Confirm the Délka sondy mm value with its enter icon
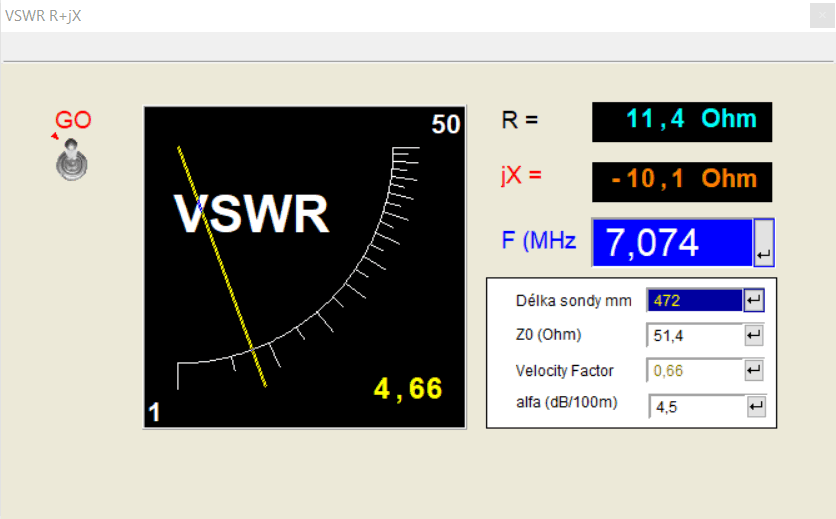Image resolution: width=836 pixels, height=519 pixels. pyautogui.click(x=754, y=300)
